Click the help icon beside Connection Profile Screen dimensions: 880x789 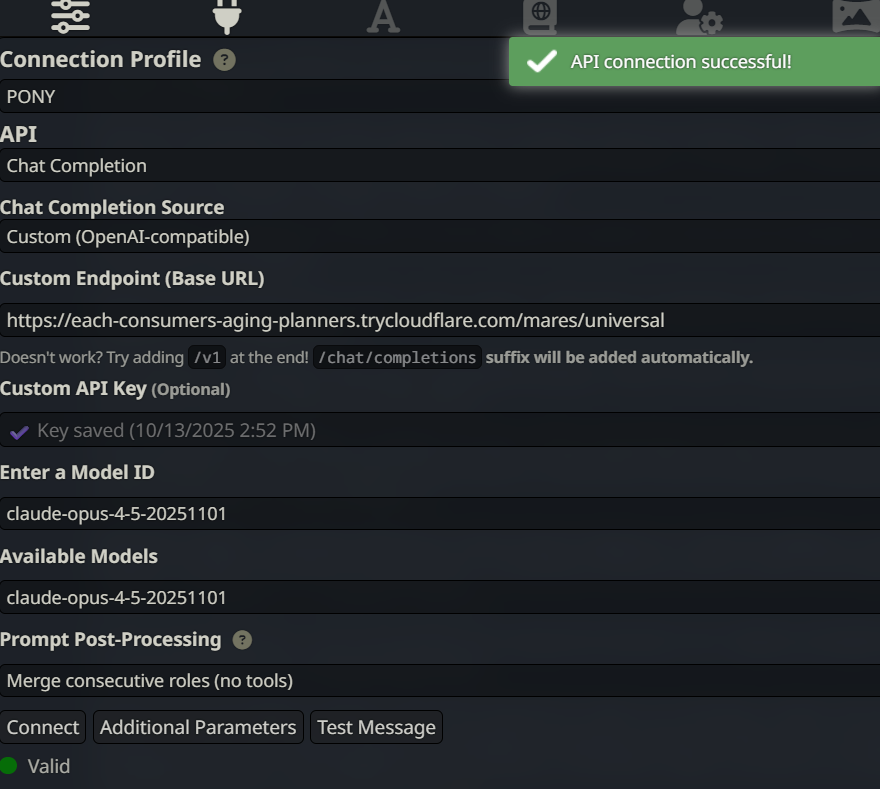click(225, 60)
